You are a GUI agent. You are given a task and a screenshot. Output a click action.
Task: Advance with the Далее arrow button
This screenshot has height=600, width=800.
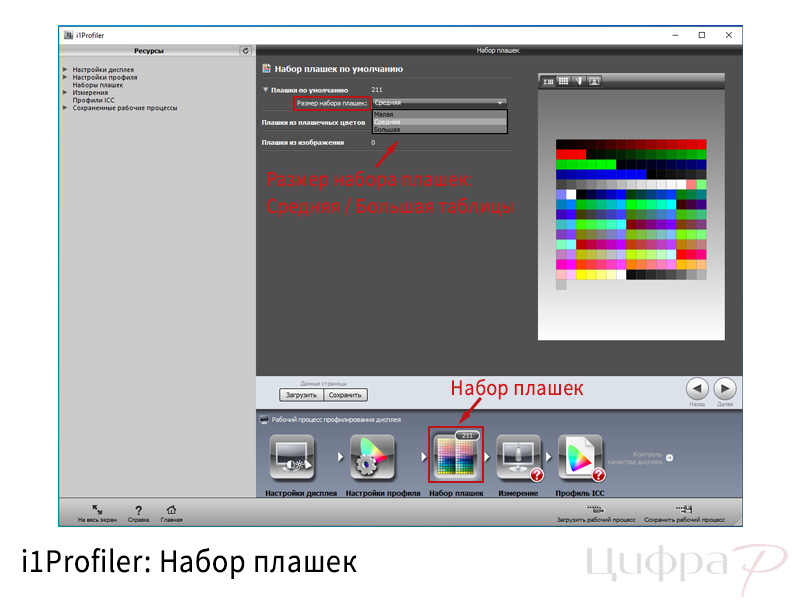click(x=724, y=389)
